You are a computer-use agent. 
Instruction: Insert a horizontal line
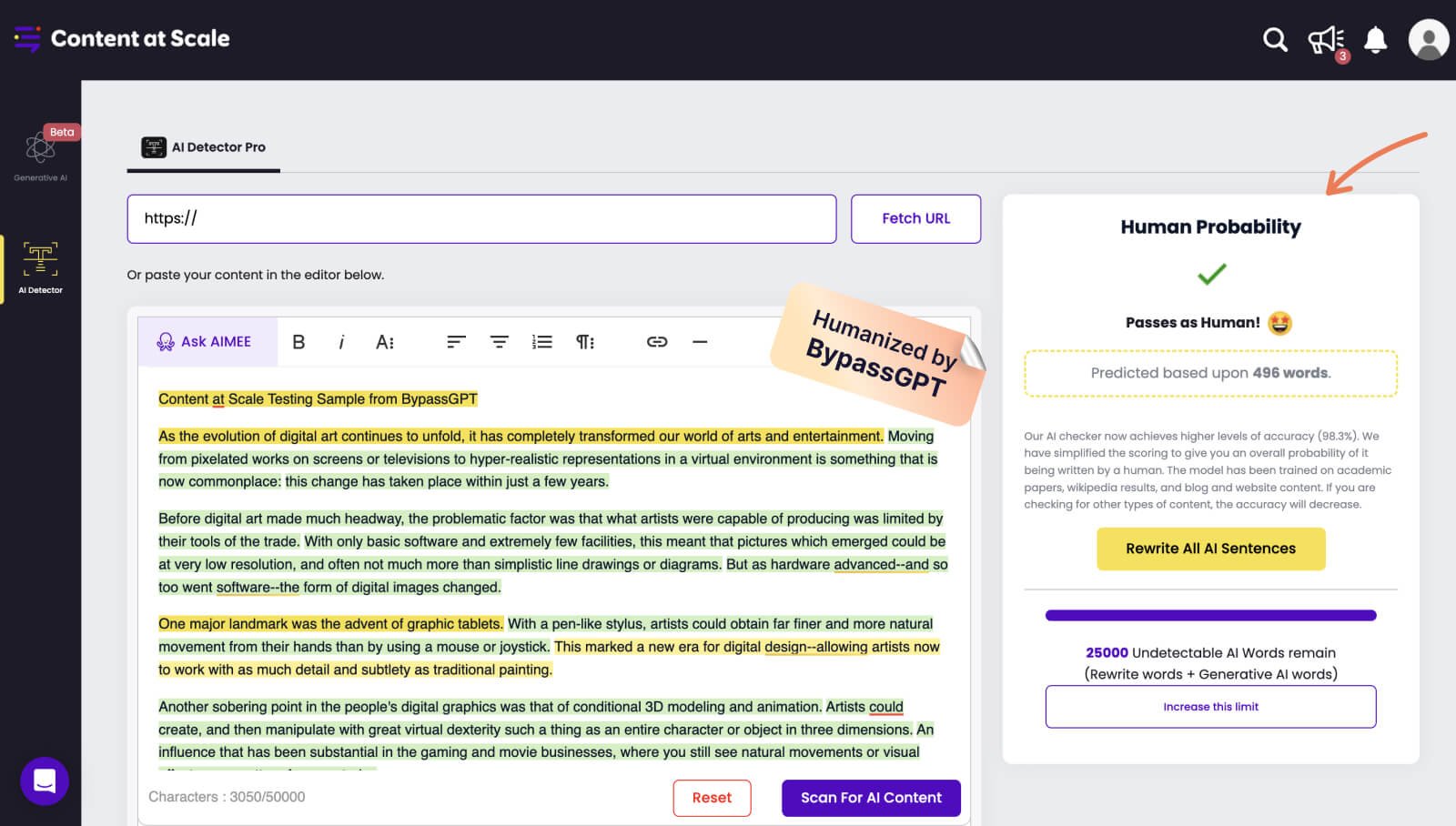click(x=700, y=342)
